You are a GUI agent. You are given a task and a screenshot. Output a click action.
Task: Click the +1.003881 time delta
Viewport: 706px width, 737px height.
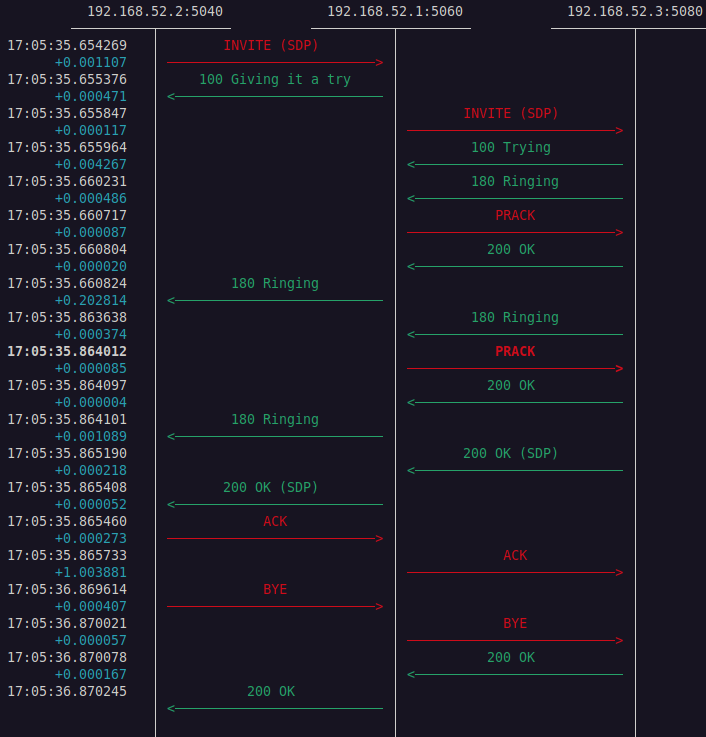(91, 573)
